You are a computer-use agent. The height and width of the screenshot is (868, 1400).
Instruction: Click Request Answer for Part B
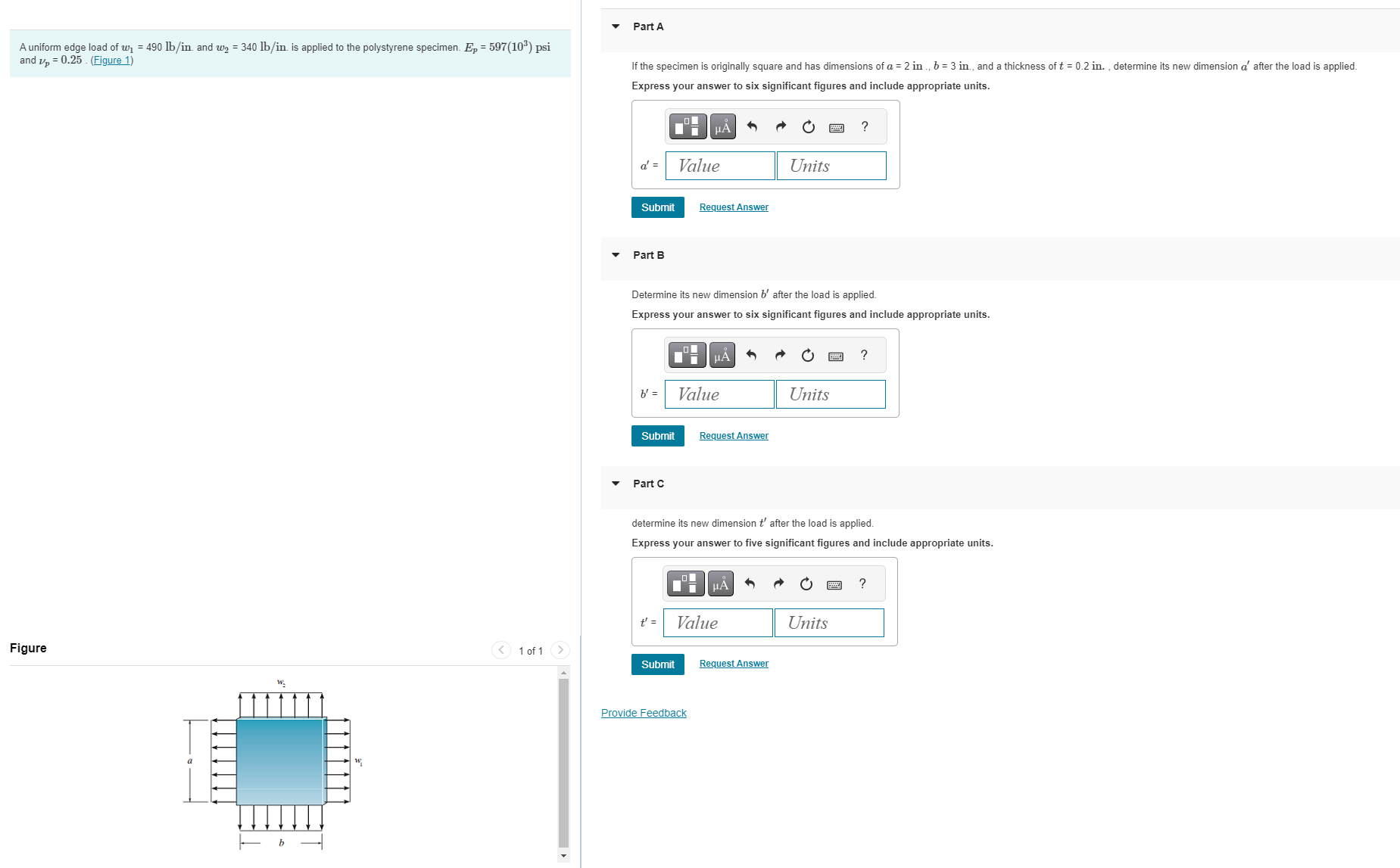pos(732,435)
